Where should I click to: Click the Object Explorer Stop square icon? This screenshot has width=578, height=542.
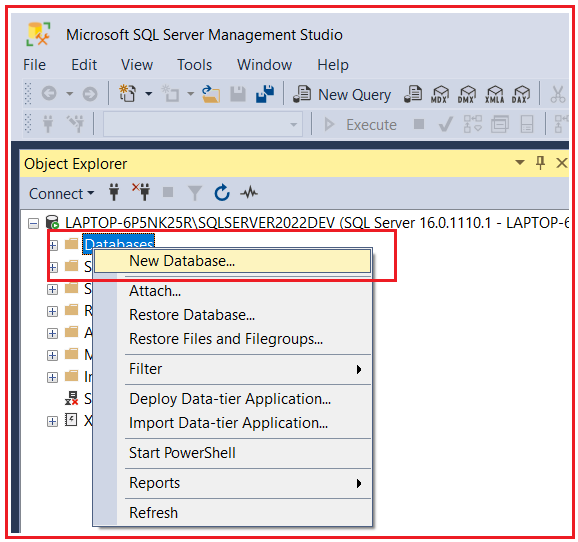[x=168, y=192]
